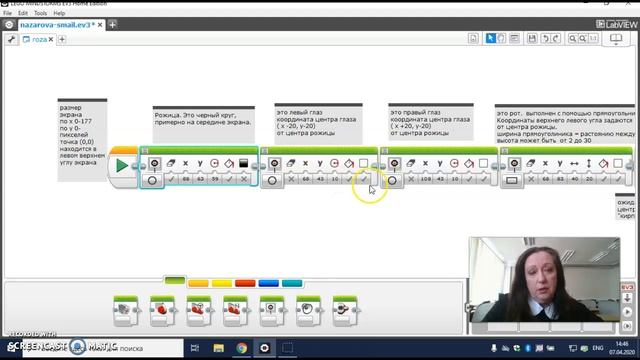The height and width of the screenshot is (360, 640).
Task: Open File Explorer from the taskbar
Action: (x=218, y=348)
